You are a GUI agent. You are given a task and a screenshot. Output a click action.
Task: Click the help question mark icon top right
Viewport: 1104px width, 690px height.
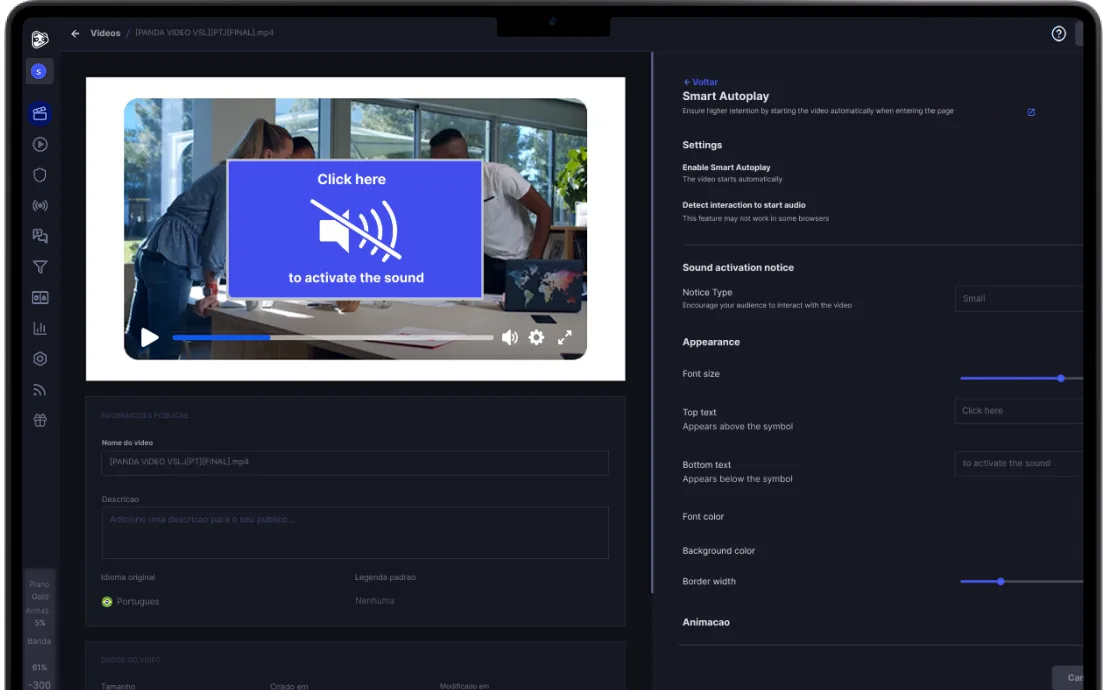coord(1058,33)
